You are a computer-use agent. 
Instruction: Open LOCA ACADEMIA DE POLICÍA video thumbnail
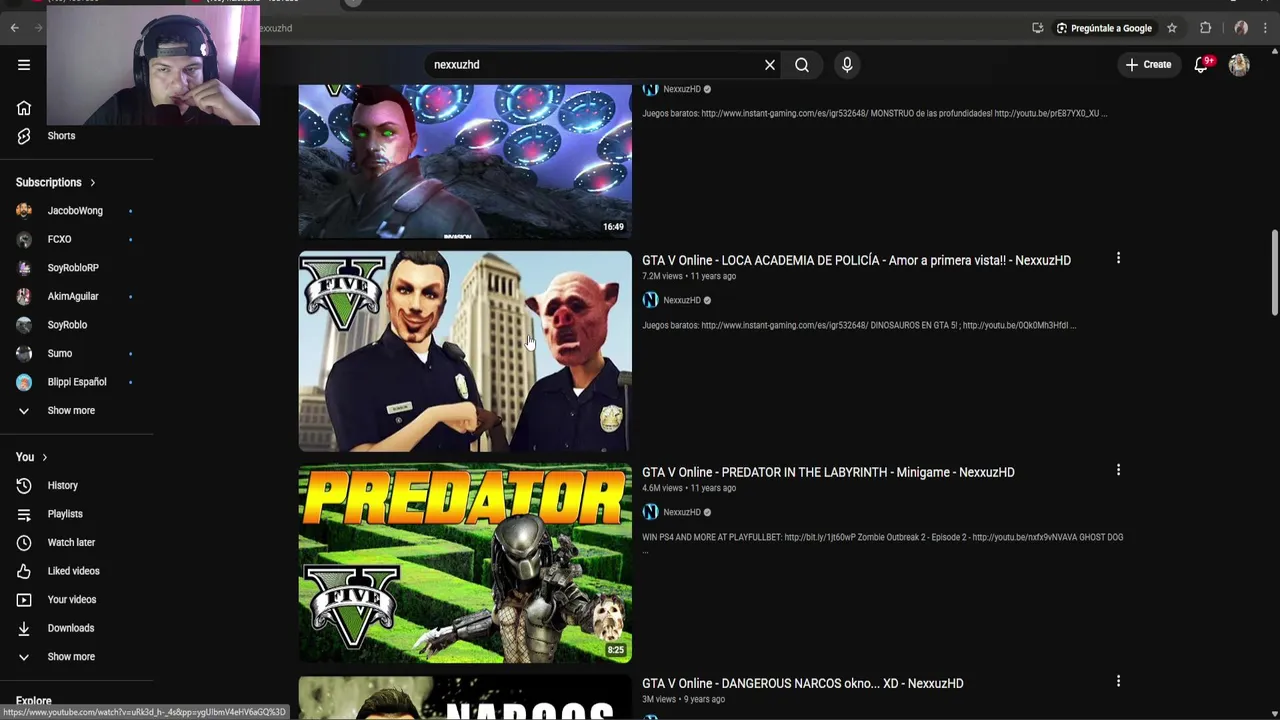click(465, 351)
